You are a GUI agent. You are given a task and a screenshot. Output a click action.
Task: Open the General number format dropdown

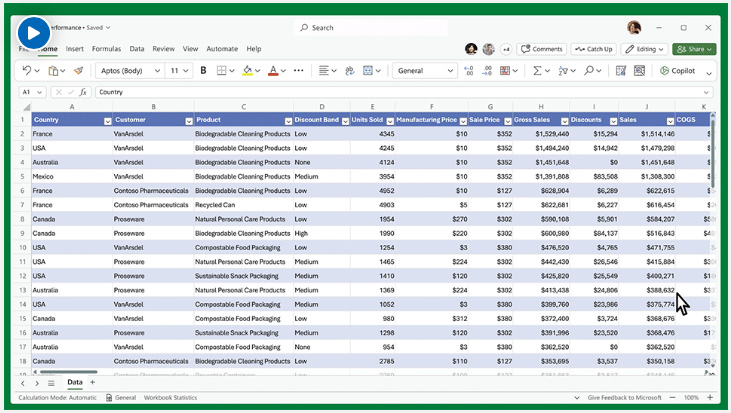click(x=424, y=71)
